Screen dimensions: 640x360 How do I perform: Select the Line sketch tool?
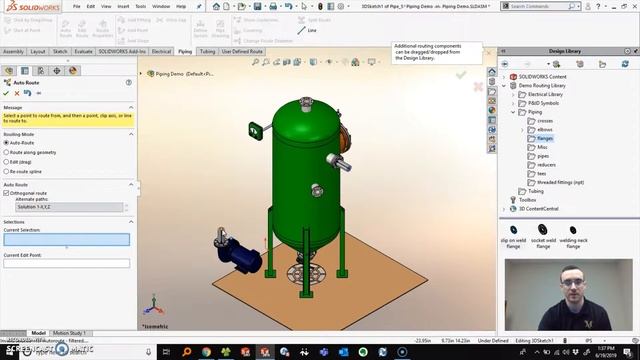307,30
